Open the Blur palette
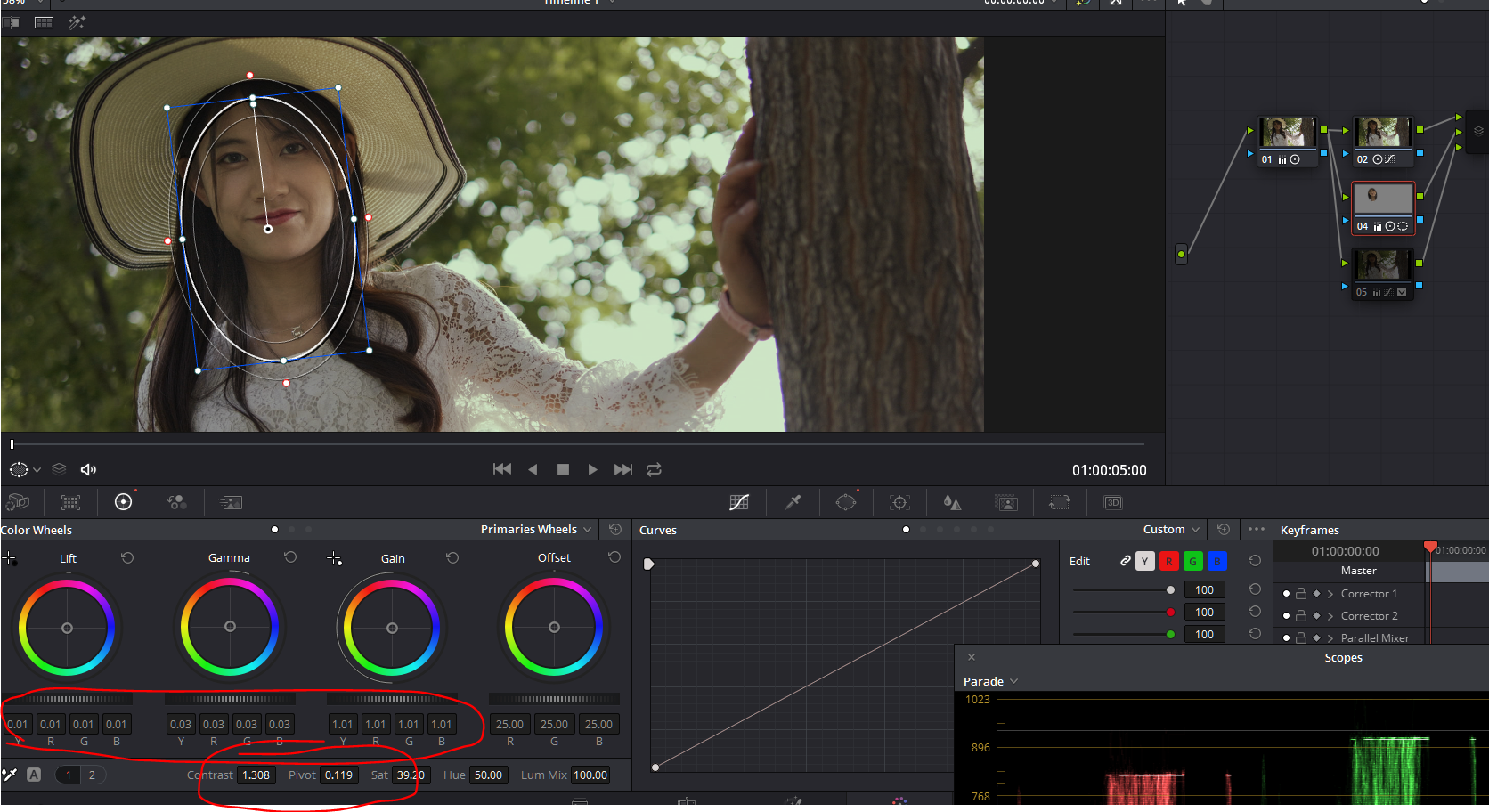This screenshot has height=812, width=1489. click(x=952, y=502)
